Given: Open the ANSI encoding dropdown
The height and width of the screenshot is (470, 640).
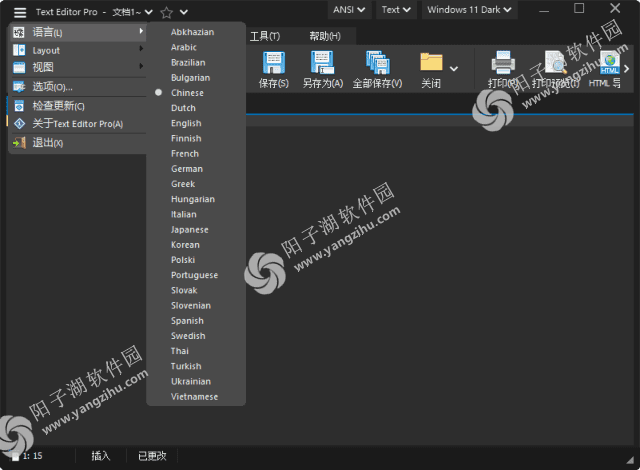Looking at the screenshot, I should pos(349,10).
